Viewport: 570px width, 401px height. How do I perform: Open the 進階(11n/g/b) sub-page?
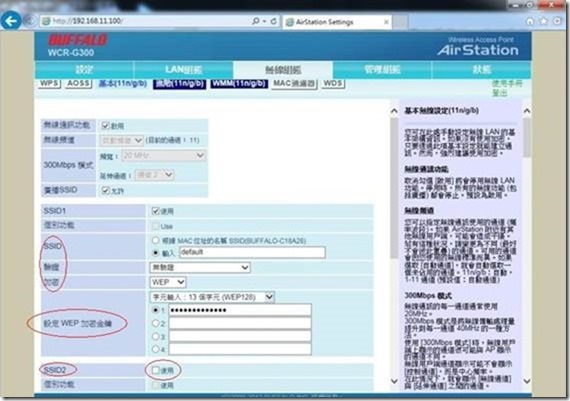(x=180, y=84)
